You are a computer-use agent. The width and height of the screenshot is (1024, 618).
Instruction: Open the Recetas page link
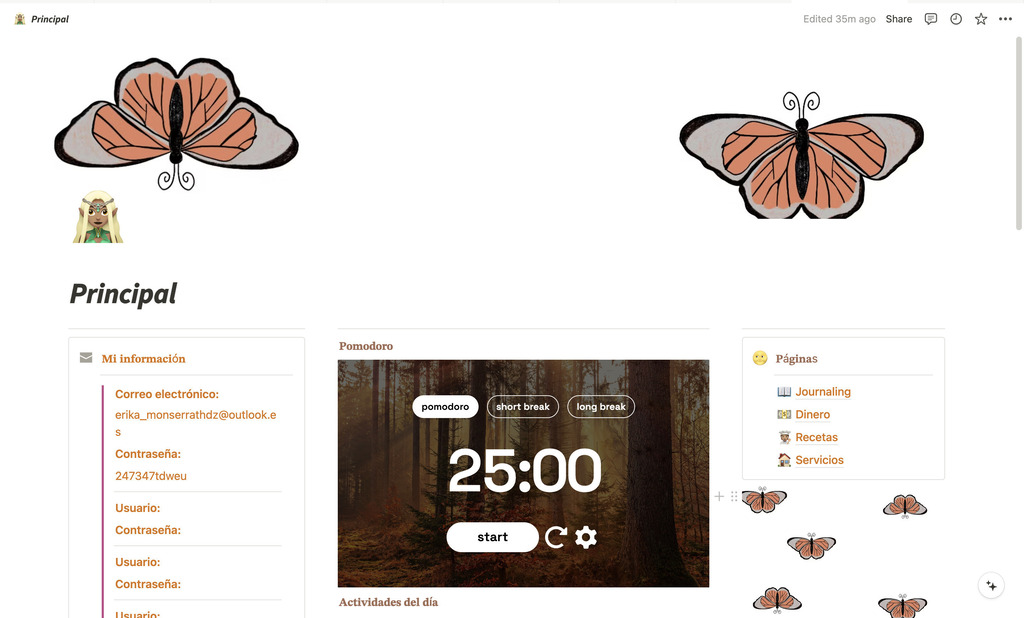(816, 437)
